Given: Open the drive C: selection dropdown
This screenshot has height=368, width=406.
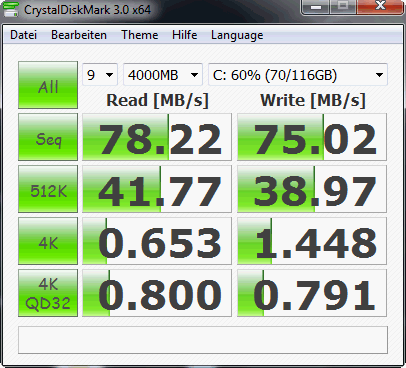Looking at the screenshot, I should coord(298,75).
